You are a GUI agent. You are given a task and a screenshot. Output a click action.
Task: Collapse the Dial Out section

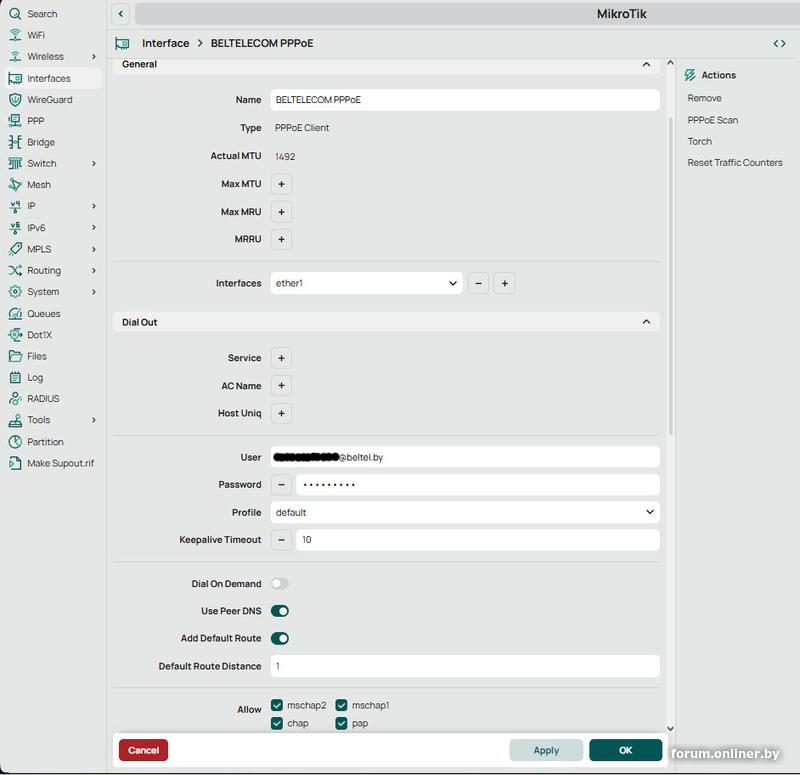646,322
